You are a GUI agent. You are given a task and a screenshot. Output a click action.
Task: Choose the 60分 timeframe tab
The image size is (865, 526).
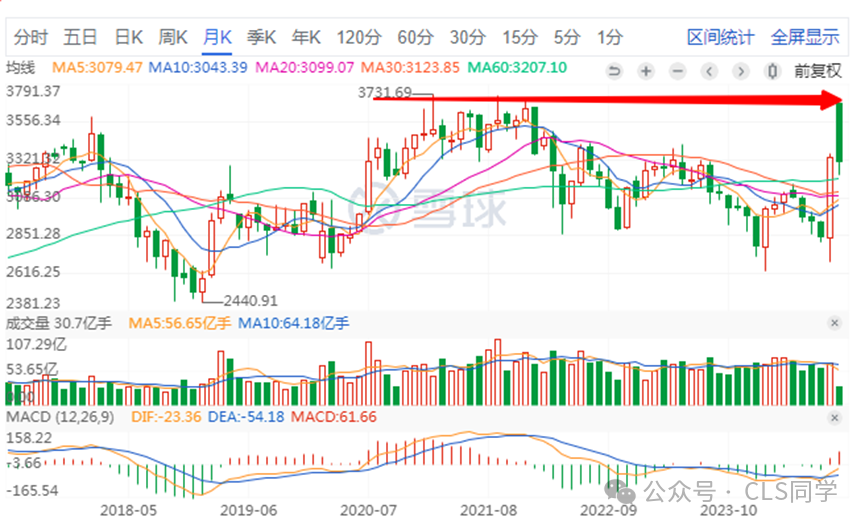tap(415, 38)
